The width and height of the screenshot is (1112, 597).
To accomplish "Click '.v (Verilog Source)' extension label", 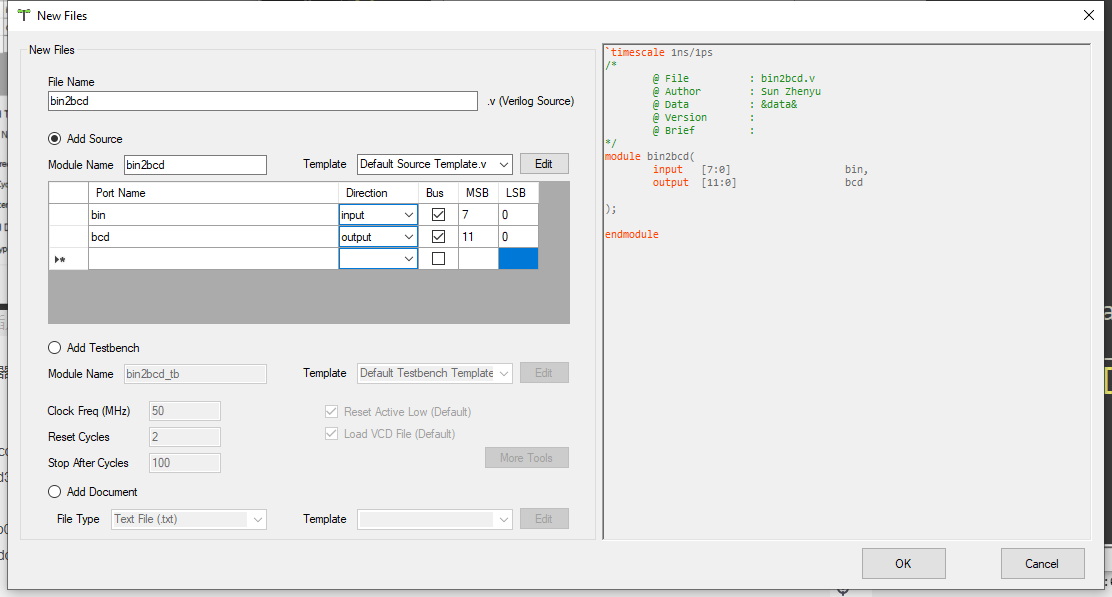I will click(x=530, y=101).
